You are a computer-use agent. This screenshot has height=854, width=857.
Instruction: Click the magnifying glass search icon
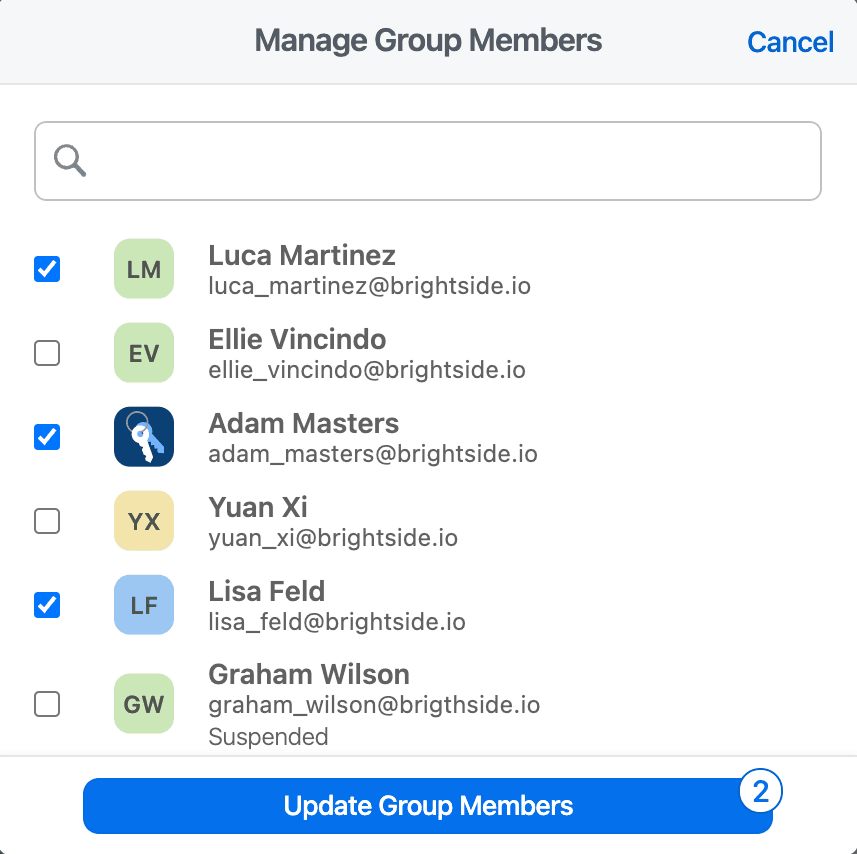pyautogui.click(x=70, y=161)
